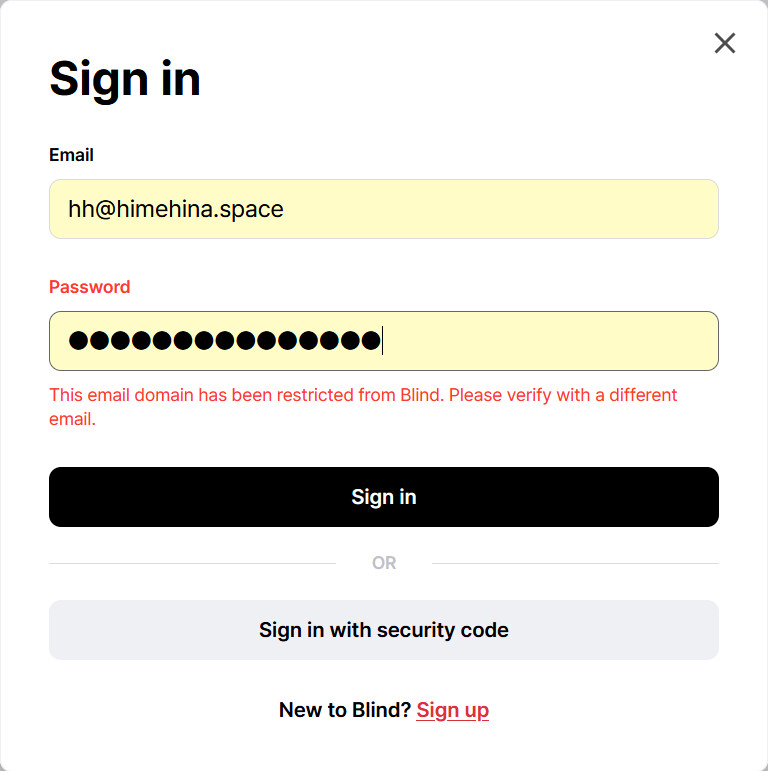Click the masked password dots
The image size is (768, 771).
tap(224, 341)
